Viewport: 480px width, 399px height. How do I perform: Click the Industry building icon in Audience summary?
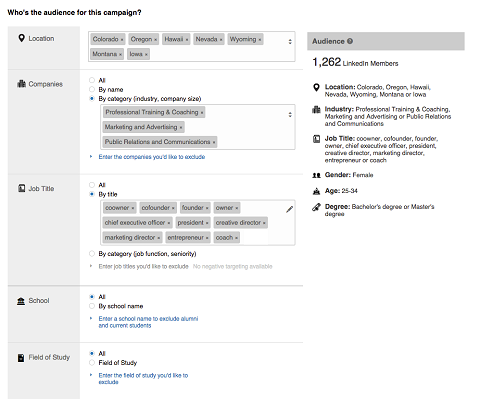click(316, 109)
